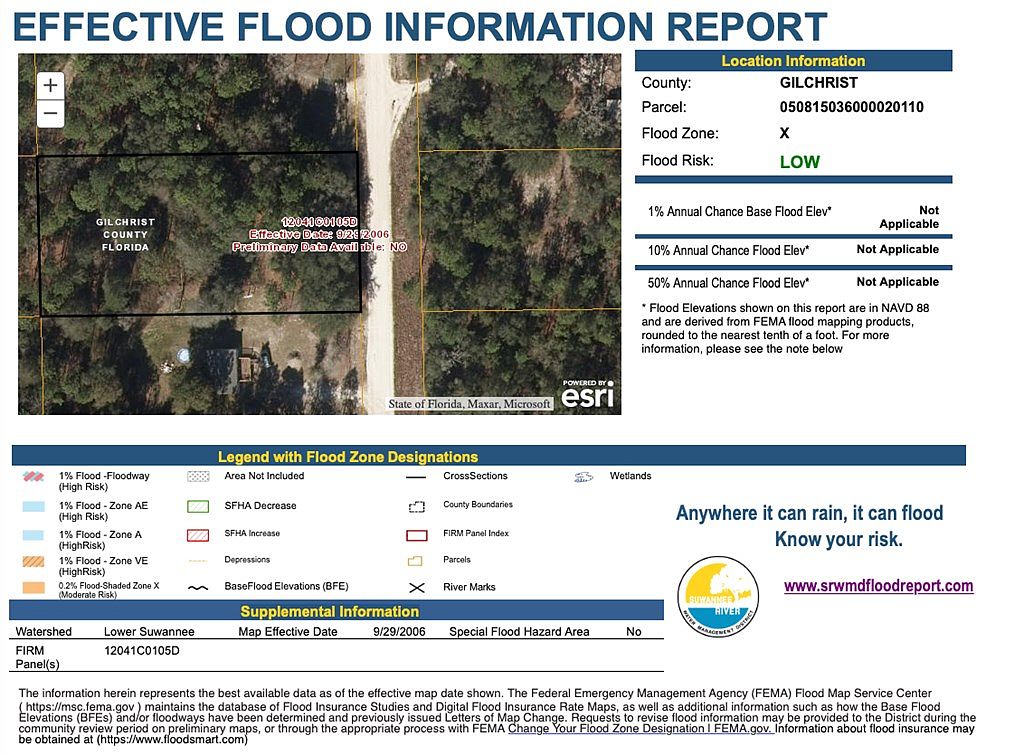
Task: Click the 10% Annual Chance Flood Elev label
Action: click(x=728, y=251)
